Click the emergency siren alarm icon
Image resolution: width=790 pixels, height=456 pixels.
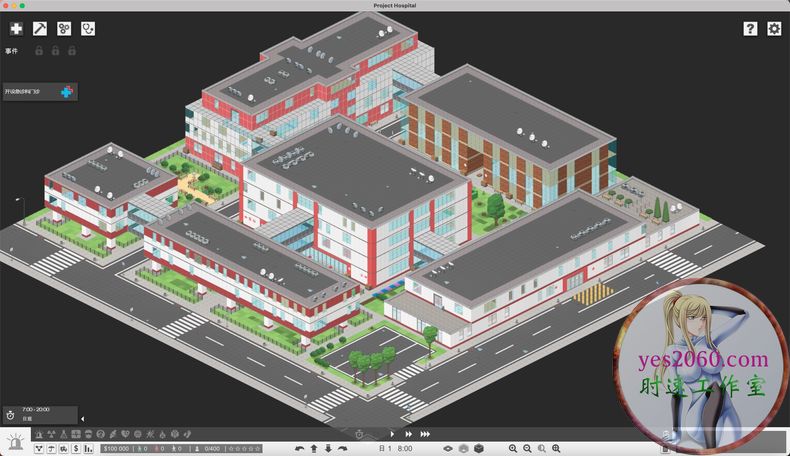pyautogui.click(x=15, y=443)
